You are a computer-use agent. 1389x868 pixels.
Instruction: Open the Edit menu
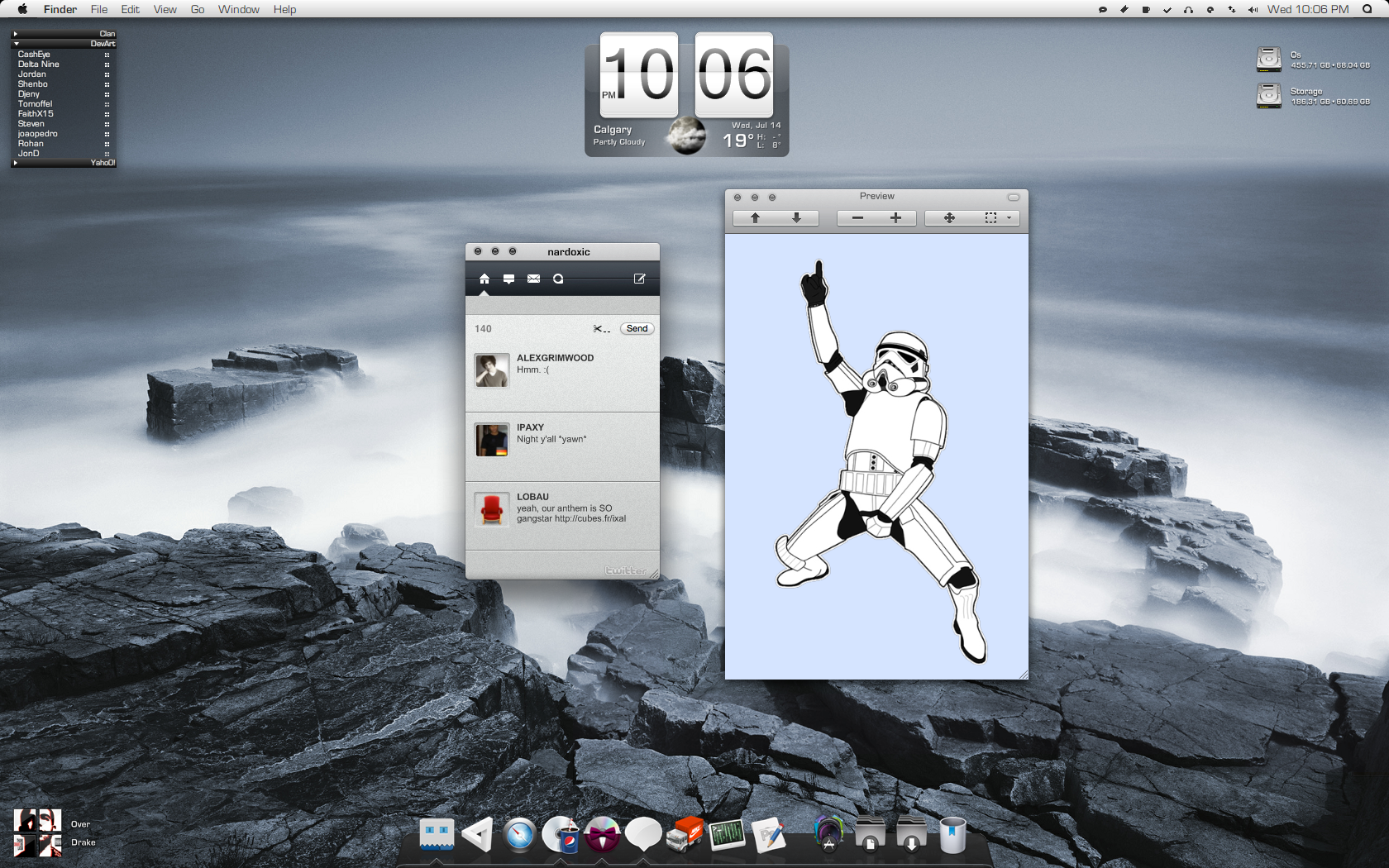[x=131, y=10]
